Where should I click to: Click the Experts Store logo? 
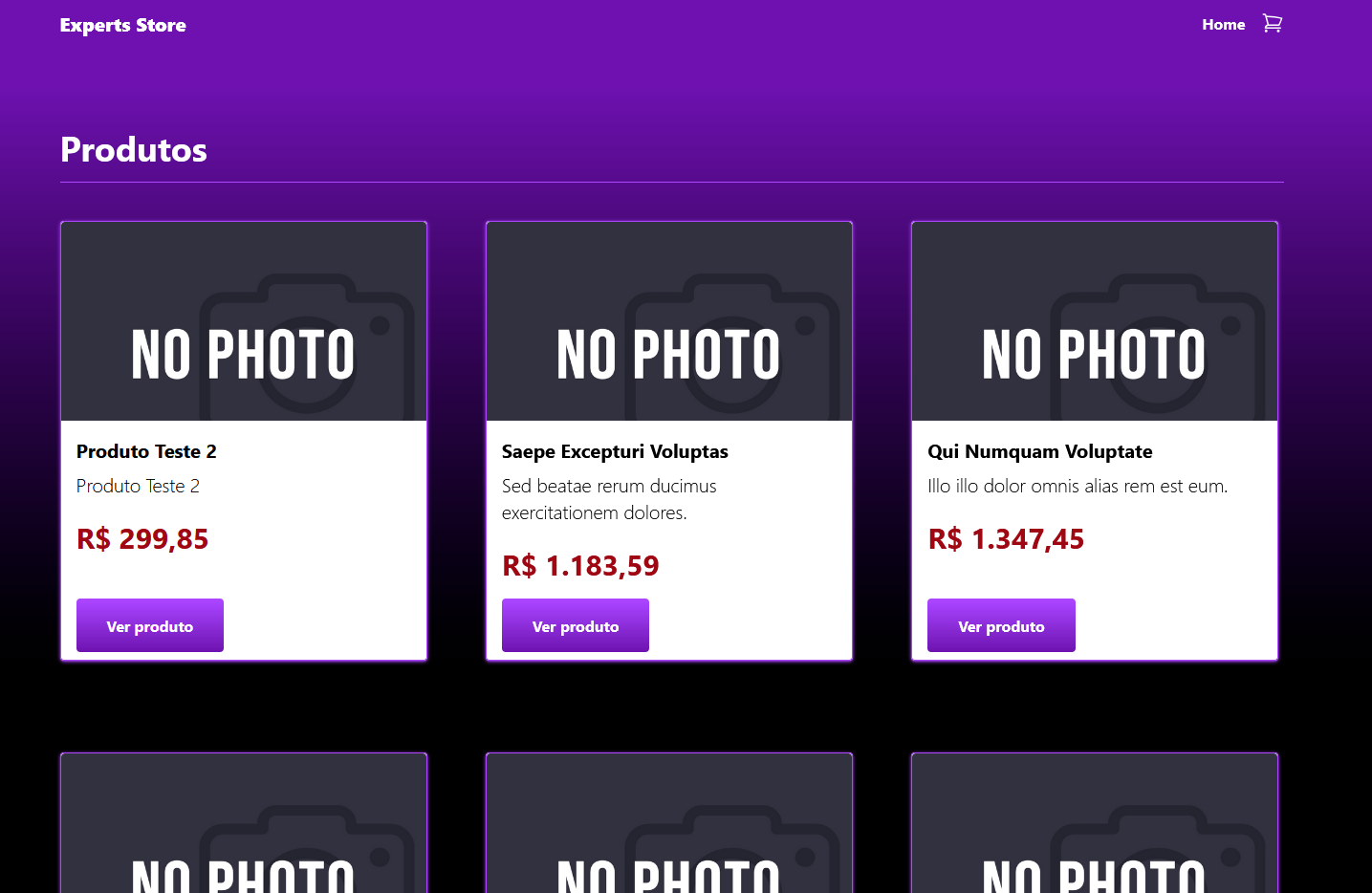click(123, 26)
